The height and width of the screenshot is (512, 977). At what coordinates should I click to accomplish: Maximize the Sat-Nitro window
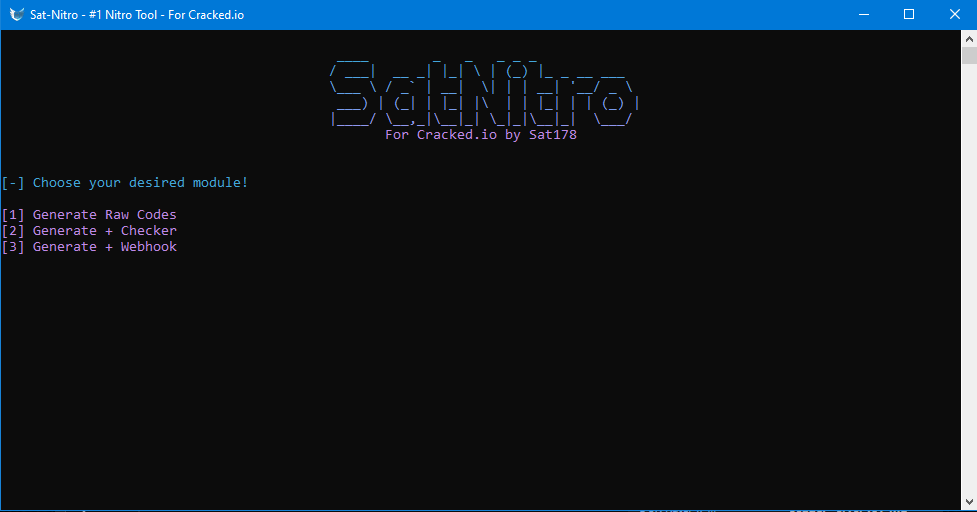[x=909, y=14]
